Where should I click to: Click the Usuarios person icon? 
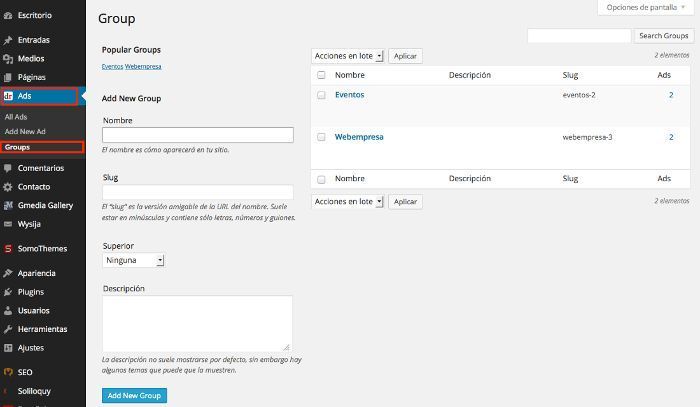pos(8,311)
